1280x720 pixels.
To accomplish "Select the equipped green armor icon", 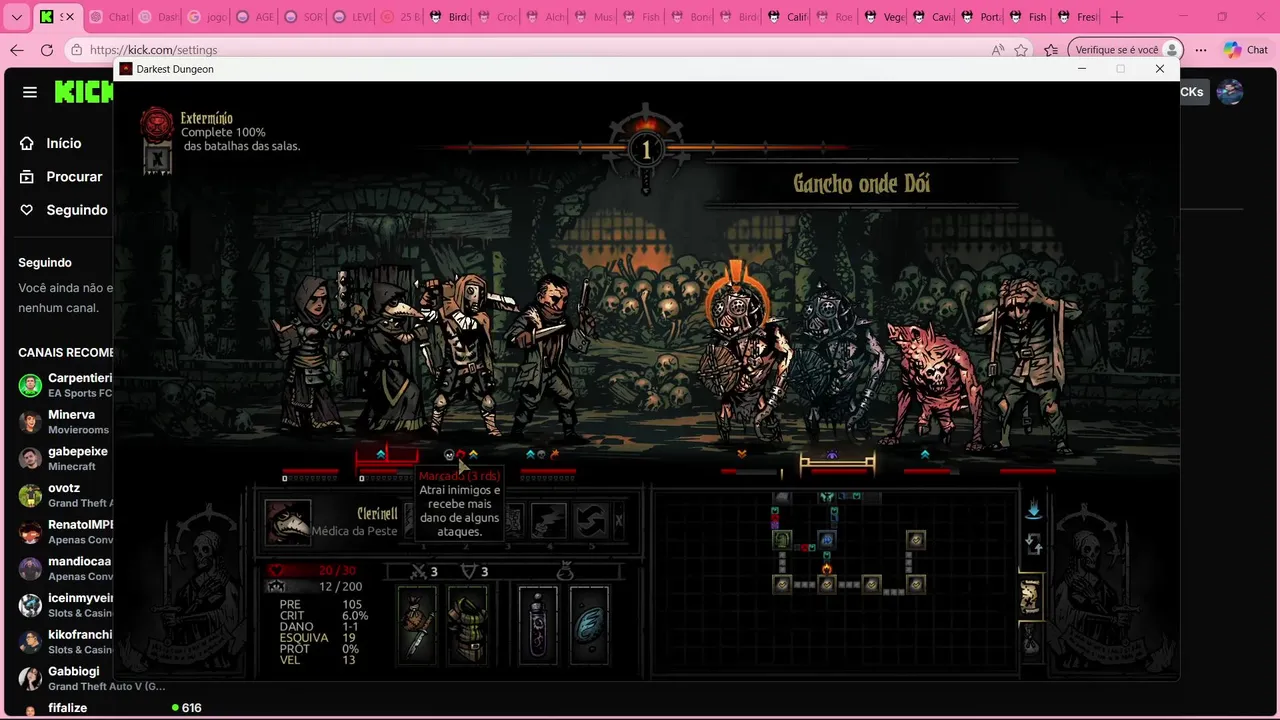I will coord(466,624).
